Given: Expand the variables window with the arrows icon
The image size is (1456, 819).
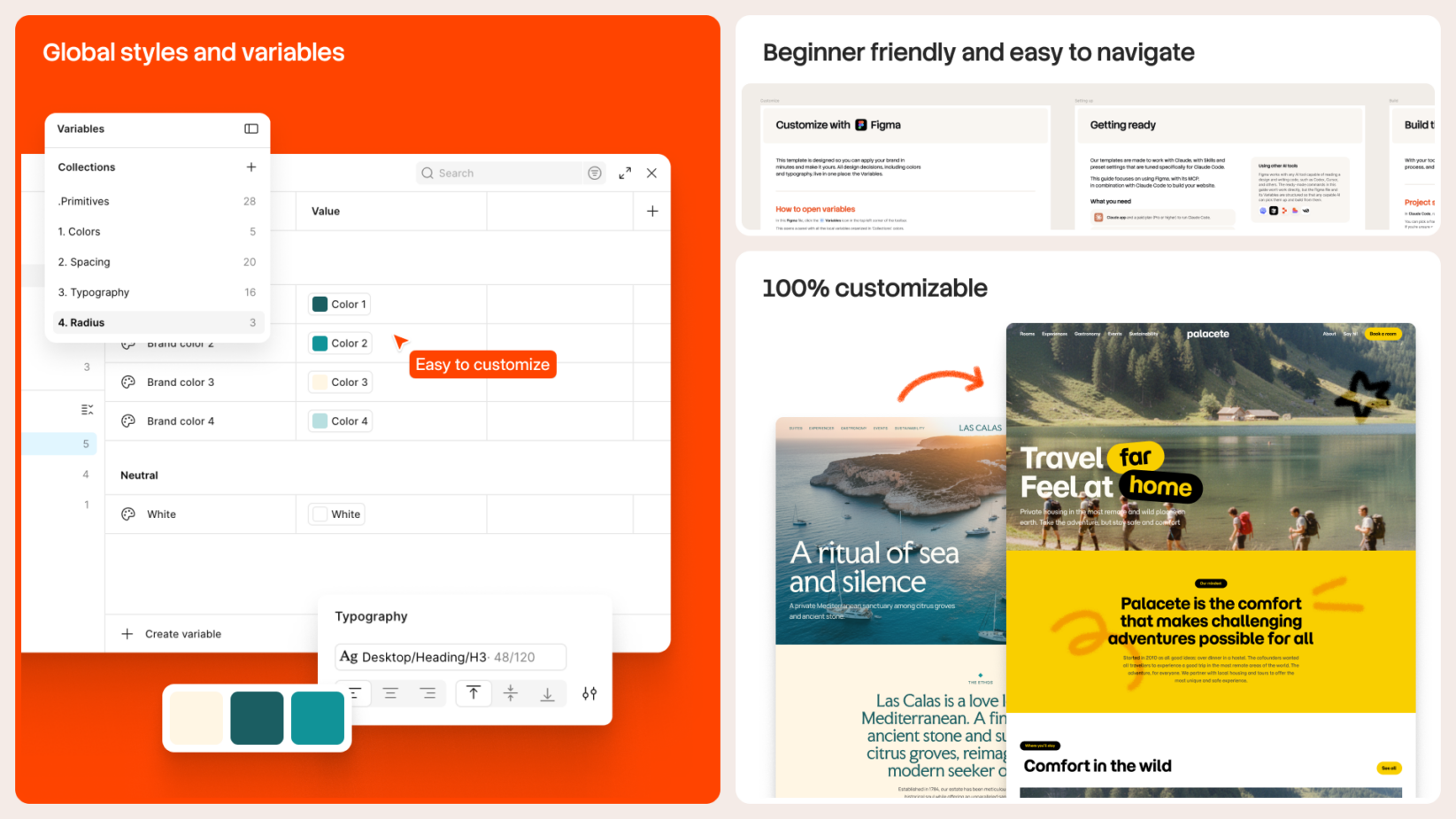Looking at the screenshot, I should coord(625,173).
